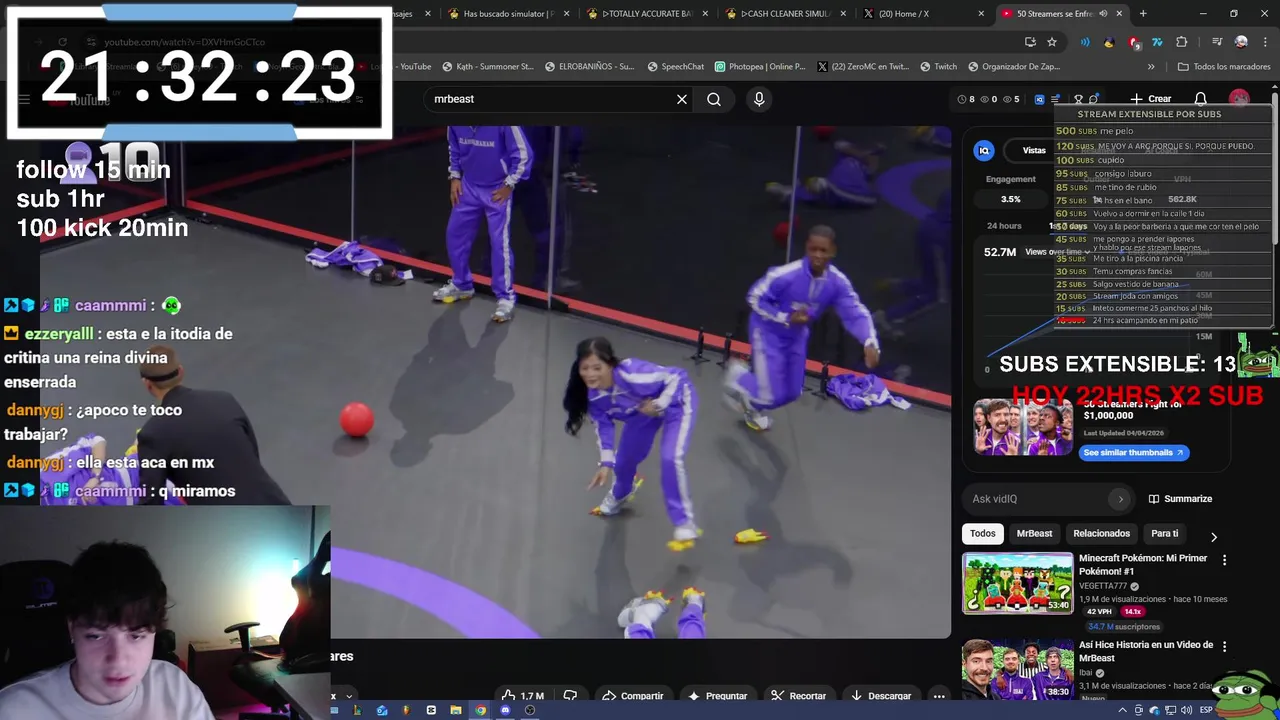Open the ELROBANIÑOS bookmark
This screenshot has width=1280, height=720.
click(590, 67)
